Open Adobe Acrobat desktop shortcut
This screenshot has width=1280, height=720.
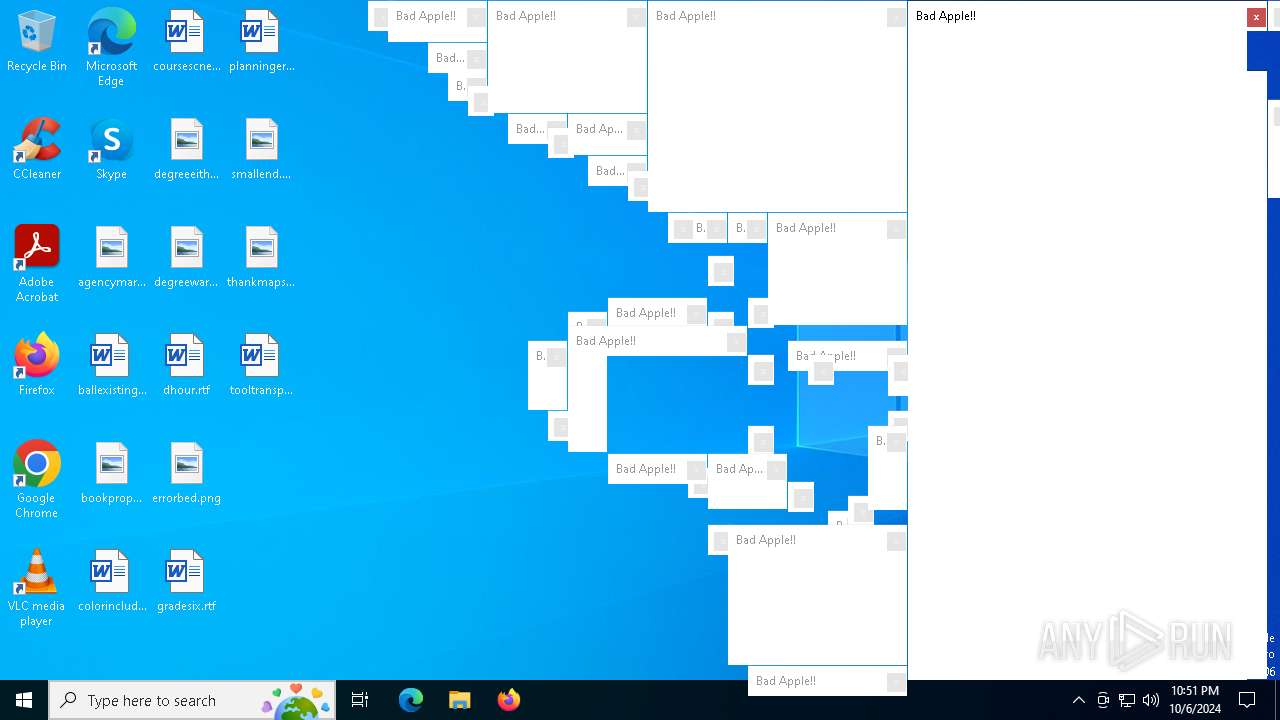pyautogui.click(x=37, y=264)
